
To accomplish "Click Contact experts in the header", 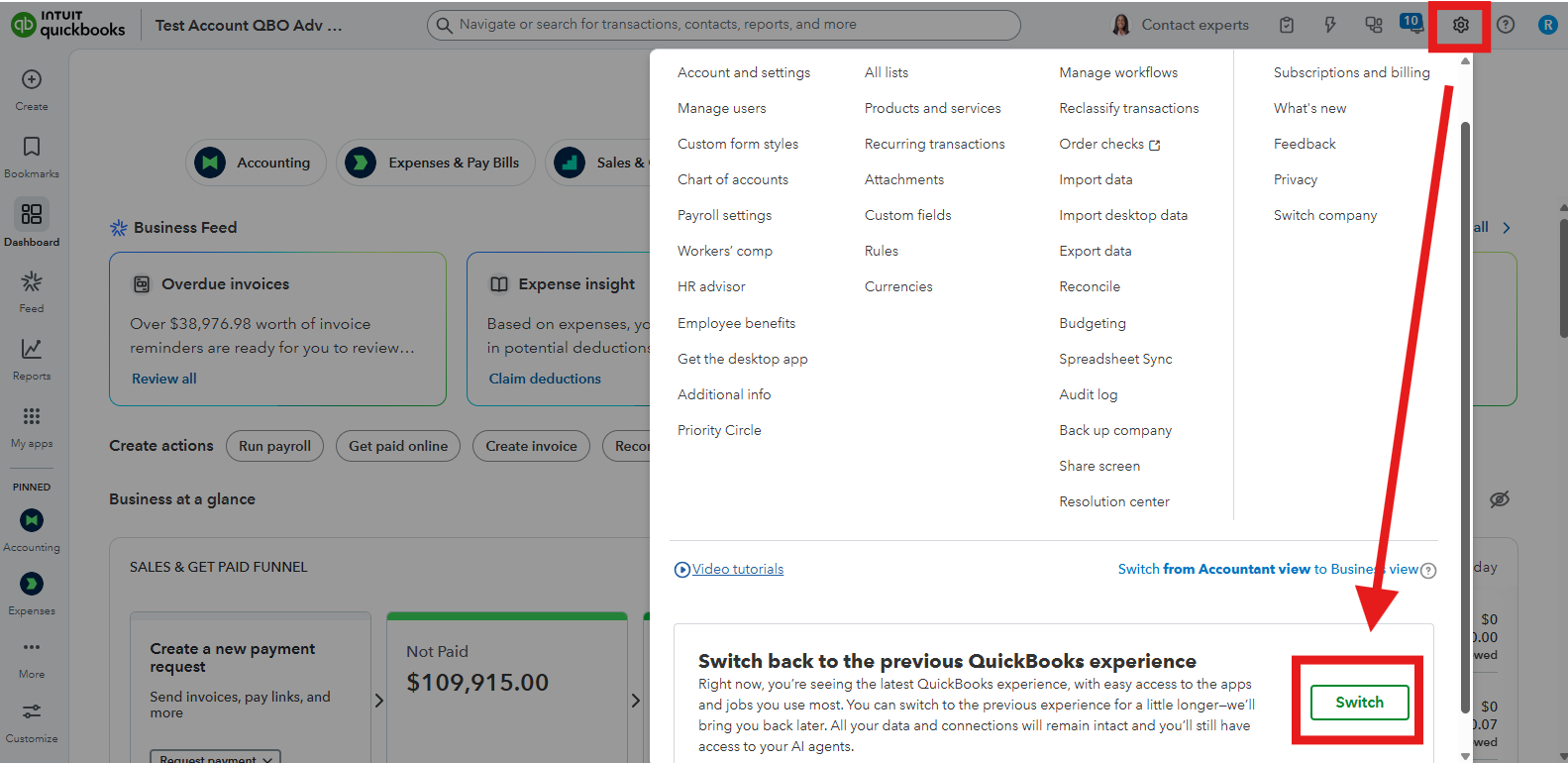I will click(1181, 25).
